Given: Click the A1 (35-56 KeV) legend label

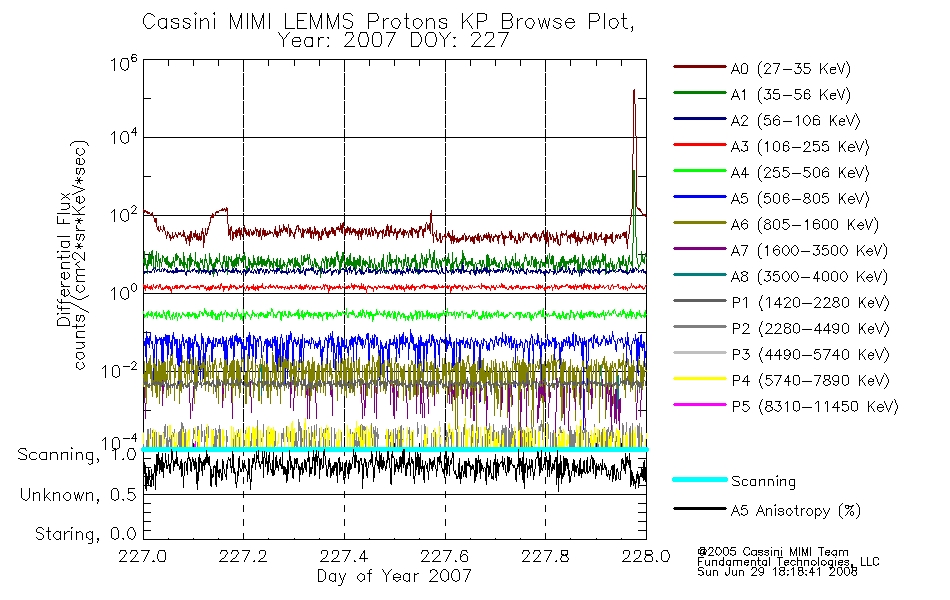Looking at the screenshot, I should tap(791, 95).
